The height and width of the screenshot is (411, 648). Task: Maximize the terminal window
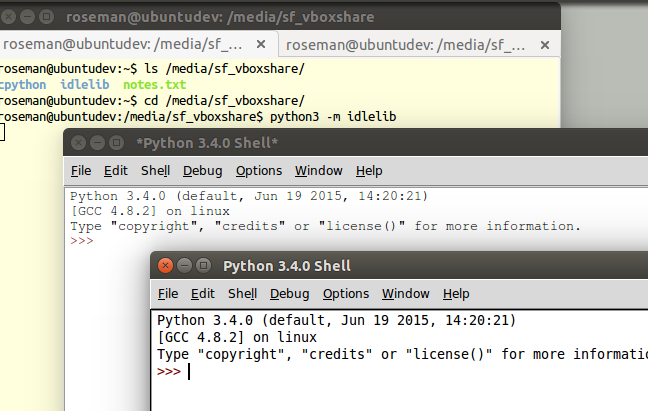pos(46,17)
